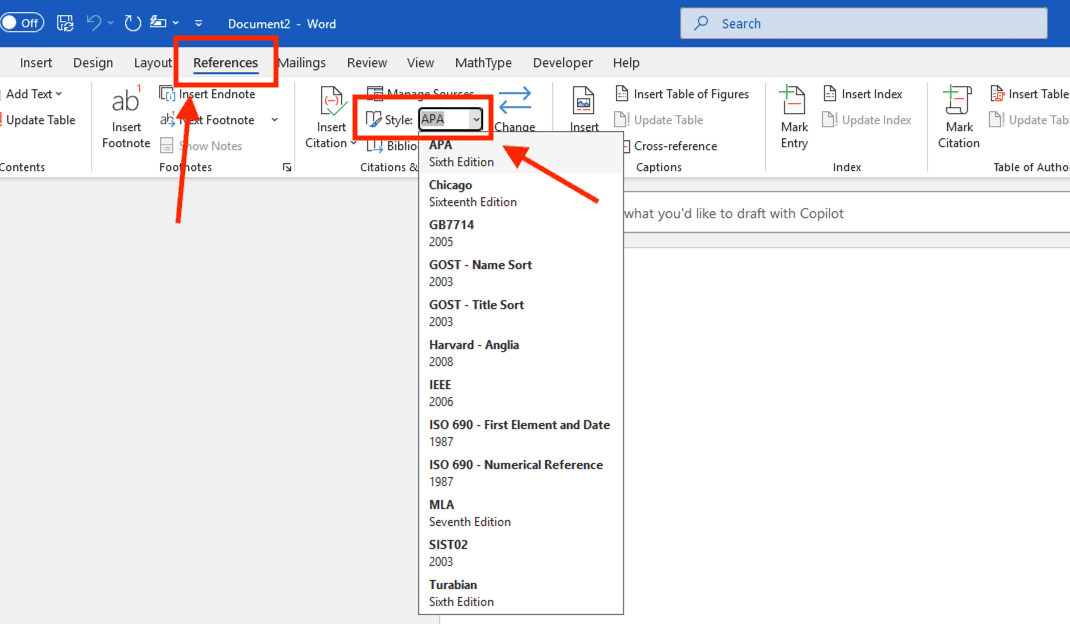The image size is (1070, 624).
Task: Choose Chicago Sixteenth Edition style
Action: pyautogui.click(x=520, y=193)
